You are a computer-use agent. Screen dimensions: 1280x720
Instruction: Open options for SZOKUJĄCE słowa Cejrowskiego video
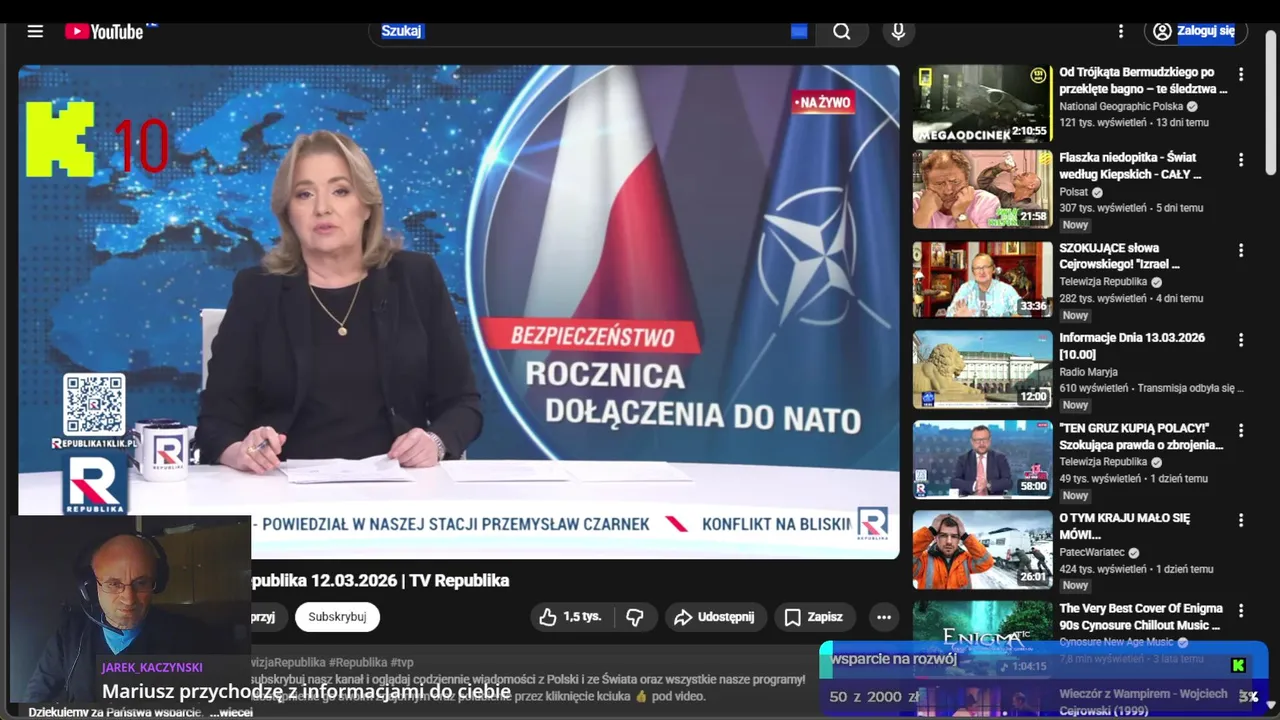(1241, 250)
